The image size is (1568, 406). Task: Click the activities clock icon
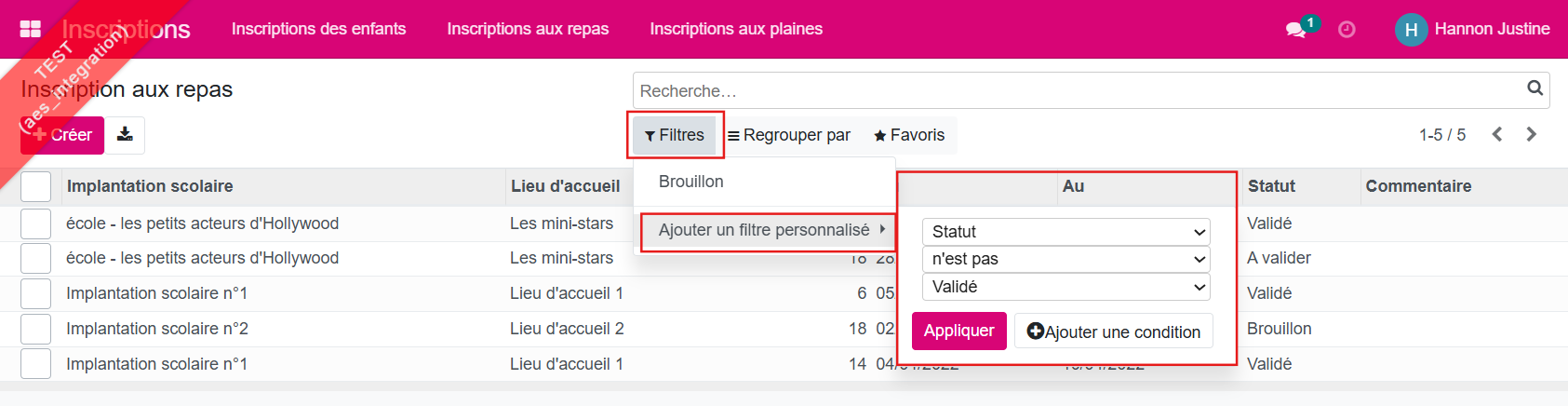click(x=1347, y=30)
